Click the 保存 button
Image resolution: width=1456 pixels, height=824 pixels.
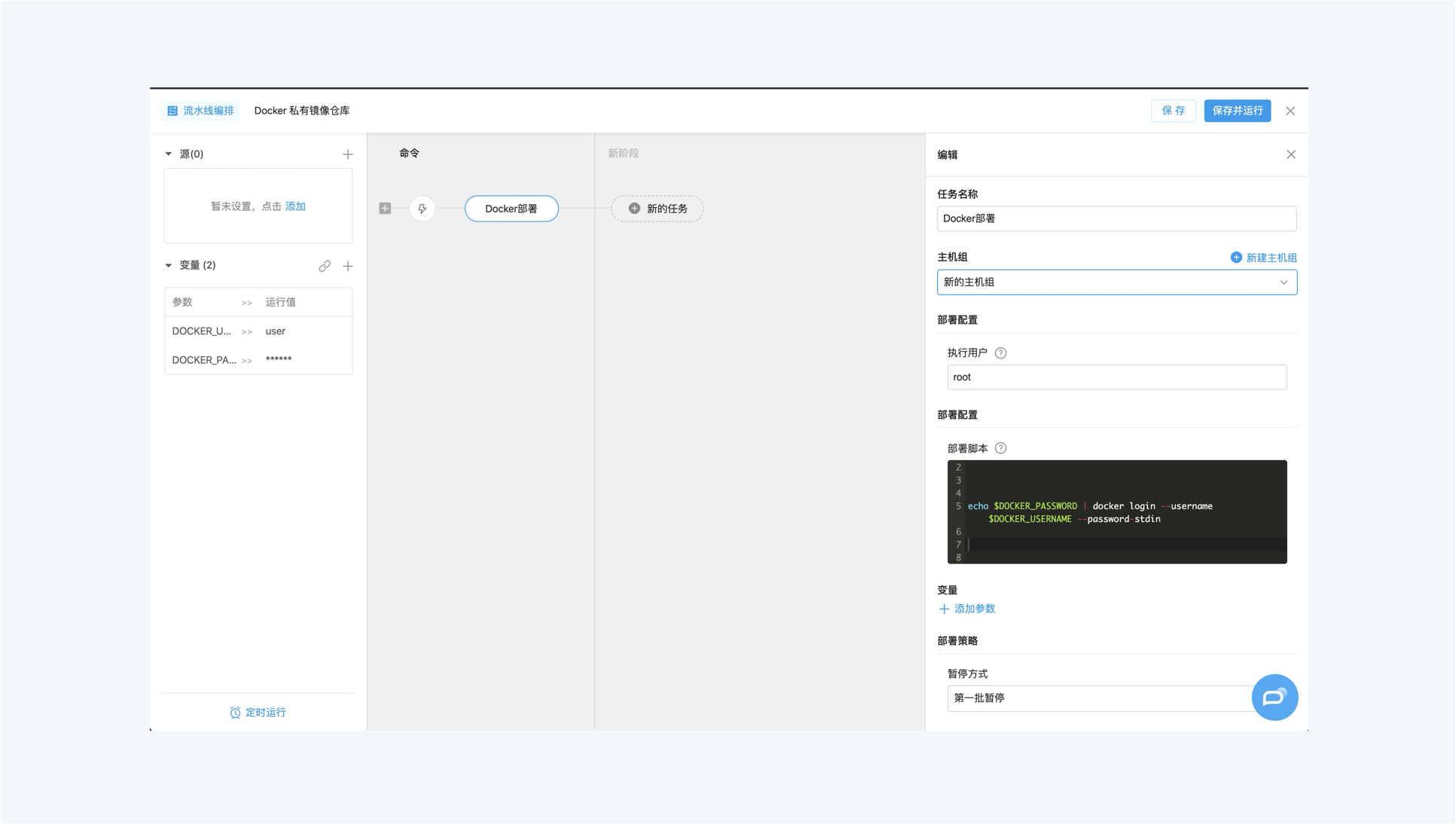point(1173,111)
